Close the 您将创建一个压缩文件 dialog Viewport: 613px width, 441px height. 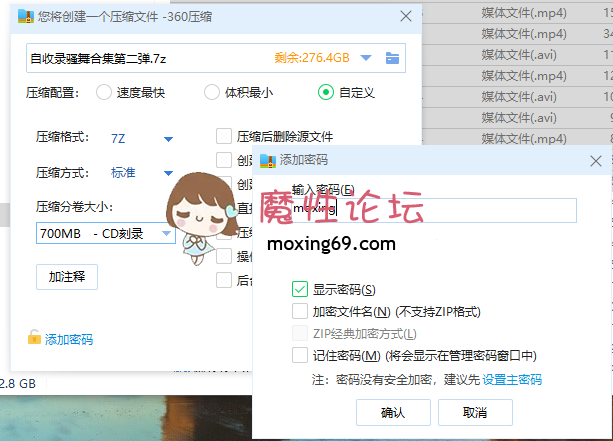[x=406, y=16]
